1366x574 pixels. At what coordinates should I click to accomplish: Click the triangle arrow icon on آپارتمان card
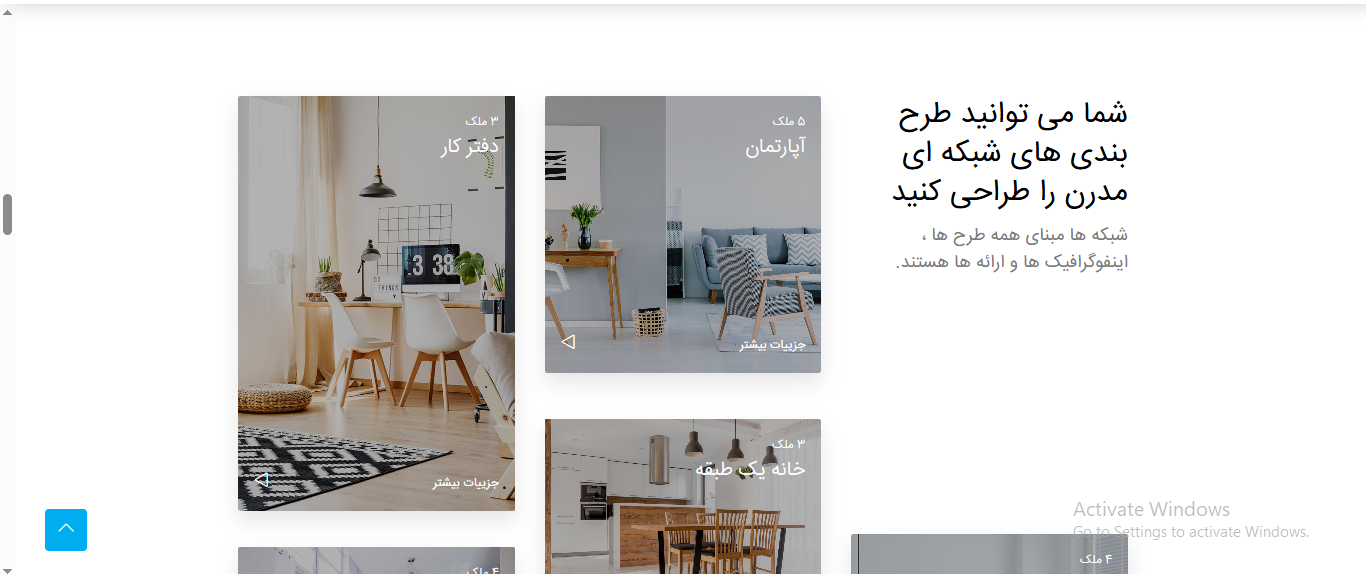click(568, 342)
